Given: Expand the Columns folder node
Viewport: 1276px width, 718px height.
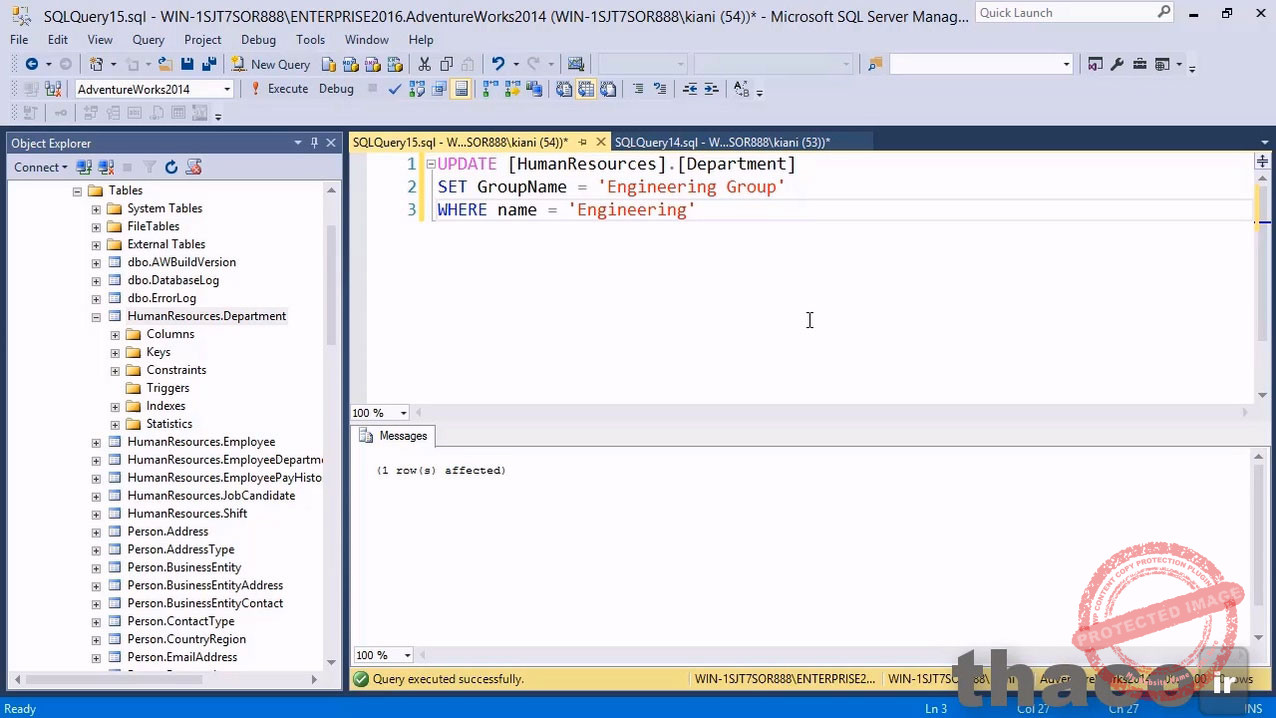Looking at the screenshot, I should click(115, 334).
